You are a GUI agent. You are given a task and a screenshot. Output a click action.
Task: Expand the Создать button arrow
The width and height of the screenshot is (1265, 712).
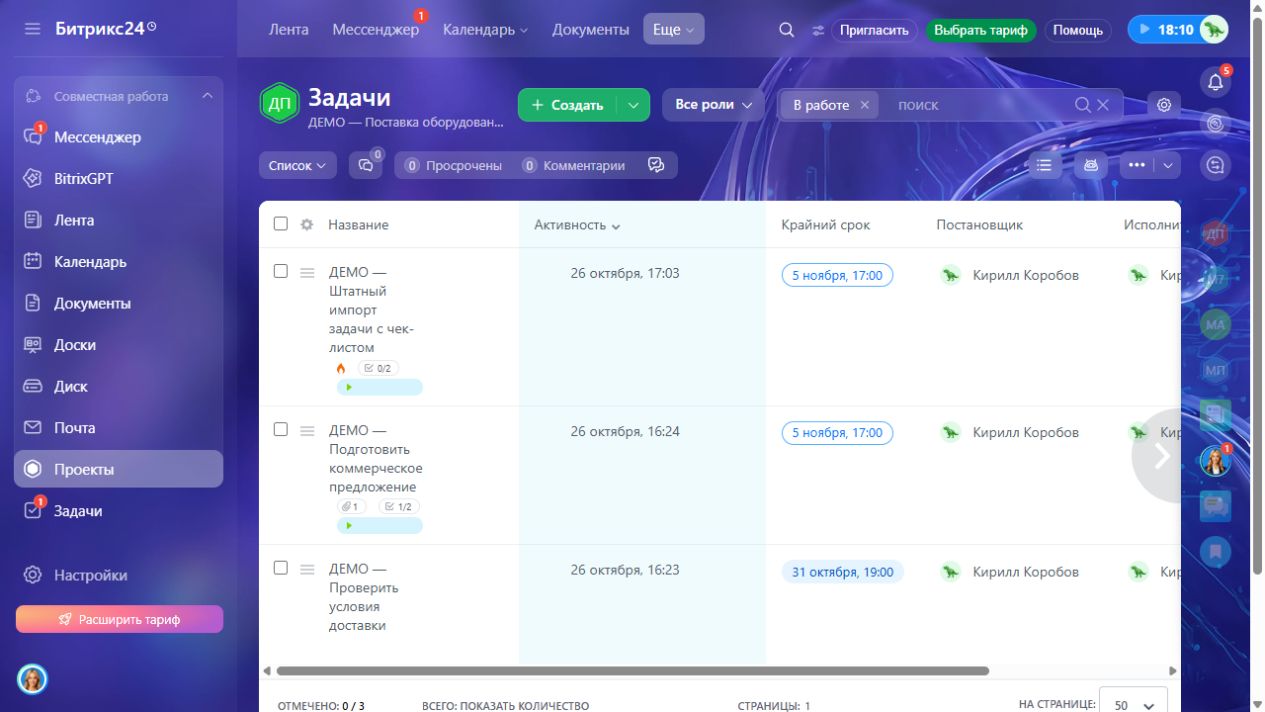pyautogui.click(x=633, y=105)
